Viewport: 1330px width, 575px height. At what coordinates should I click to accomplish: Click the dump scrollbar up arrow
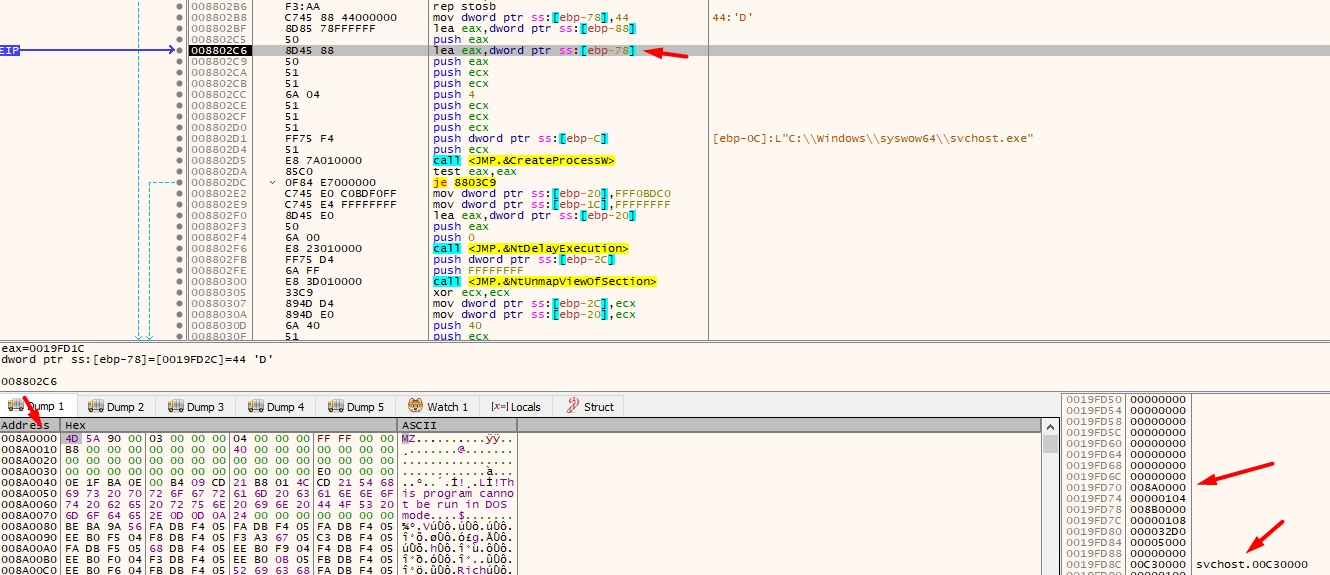tap(1049, 425)
